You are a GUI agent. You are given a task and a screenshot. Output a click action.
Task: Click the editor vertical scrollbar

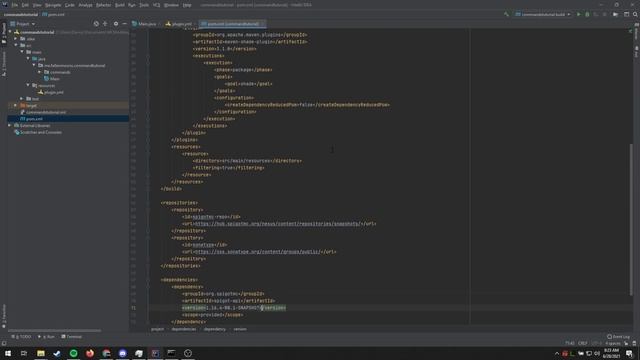click(x=631, y=218)
